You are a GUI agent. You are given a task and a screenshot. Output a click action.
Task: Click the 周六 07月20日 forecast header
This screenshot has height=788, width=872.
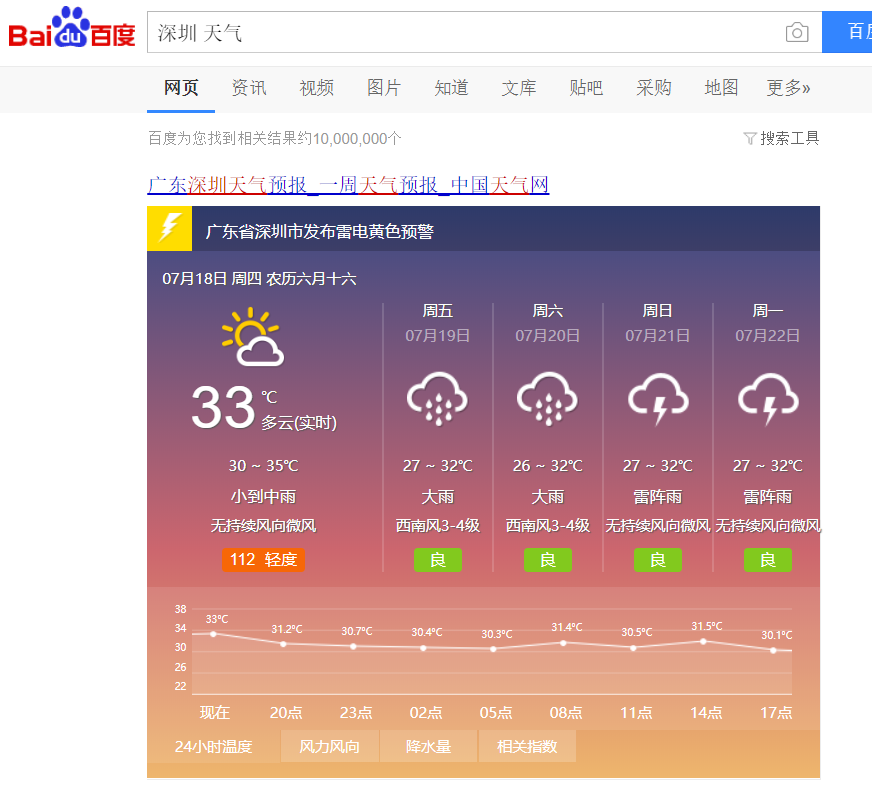point(548,323)
